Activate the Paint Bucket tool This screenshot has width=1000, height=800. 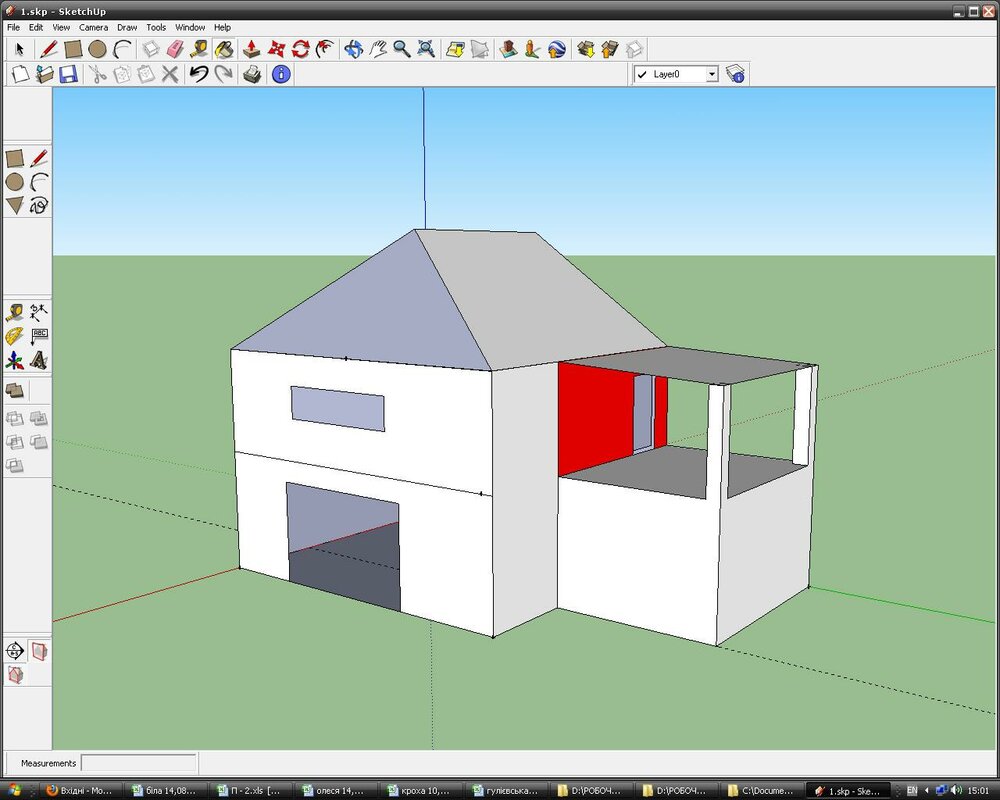(224, 49)
